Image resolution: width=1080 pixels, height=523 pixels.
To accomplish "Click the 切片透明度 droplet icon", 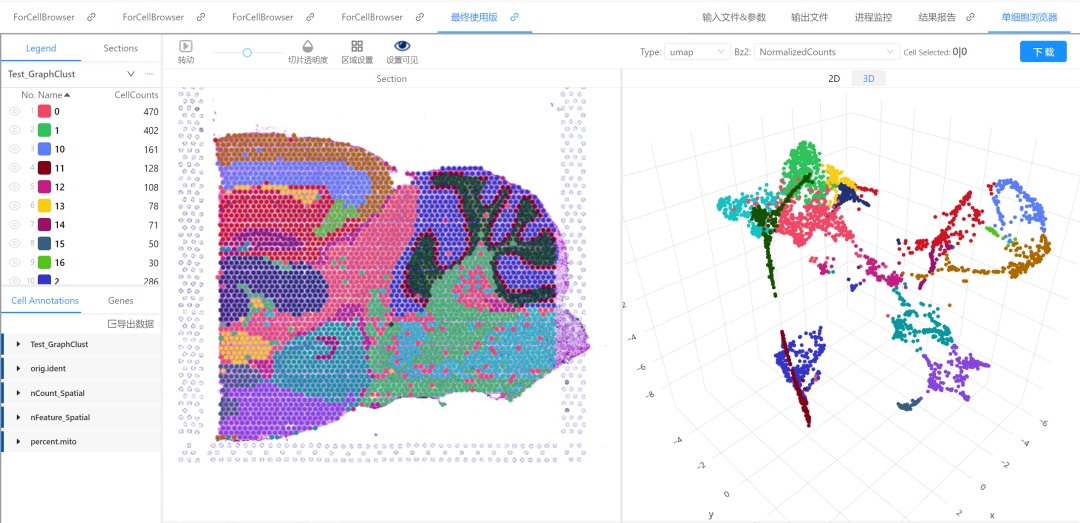I will tap(308, 46).
